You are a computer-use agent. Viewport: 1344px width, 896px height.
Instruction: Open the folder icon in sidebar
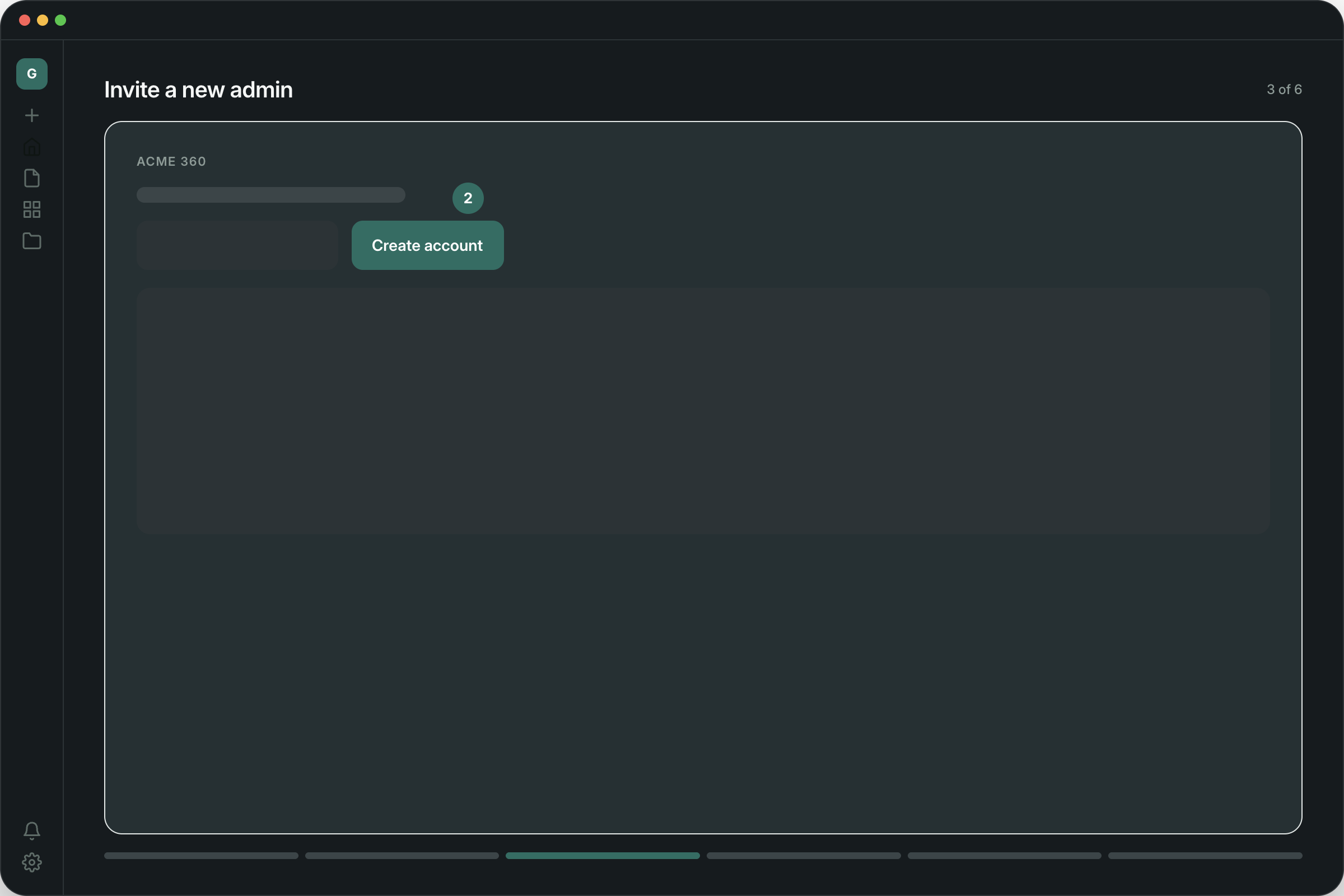click(32, 241)
